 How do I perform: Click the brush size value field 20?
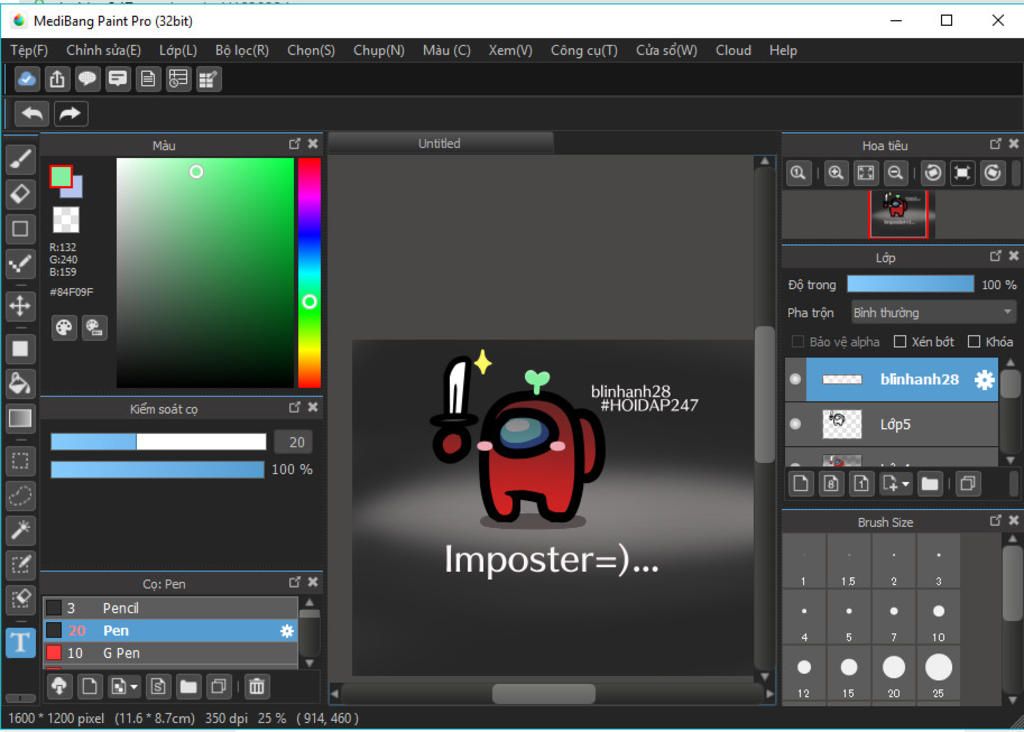coord(293,442)
